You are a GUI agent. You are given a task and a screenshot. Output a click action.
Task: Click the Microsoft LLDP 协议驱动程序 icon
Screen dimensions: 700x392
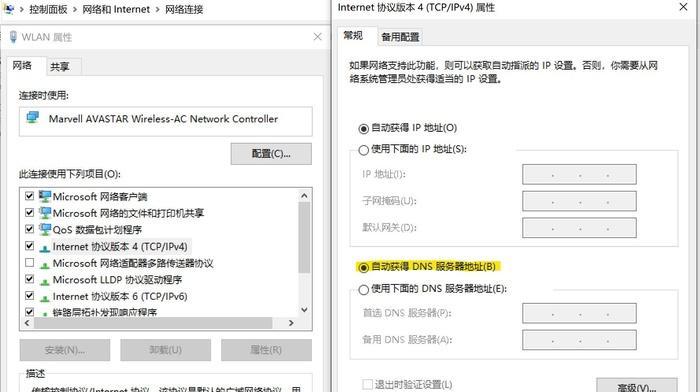pyautogui.click(x=45, y=280)
